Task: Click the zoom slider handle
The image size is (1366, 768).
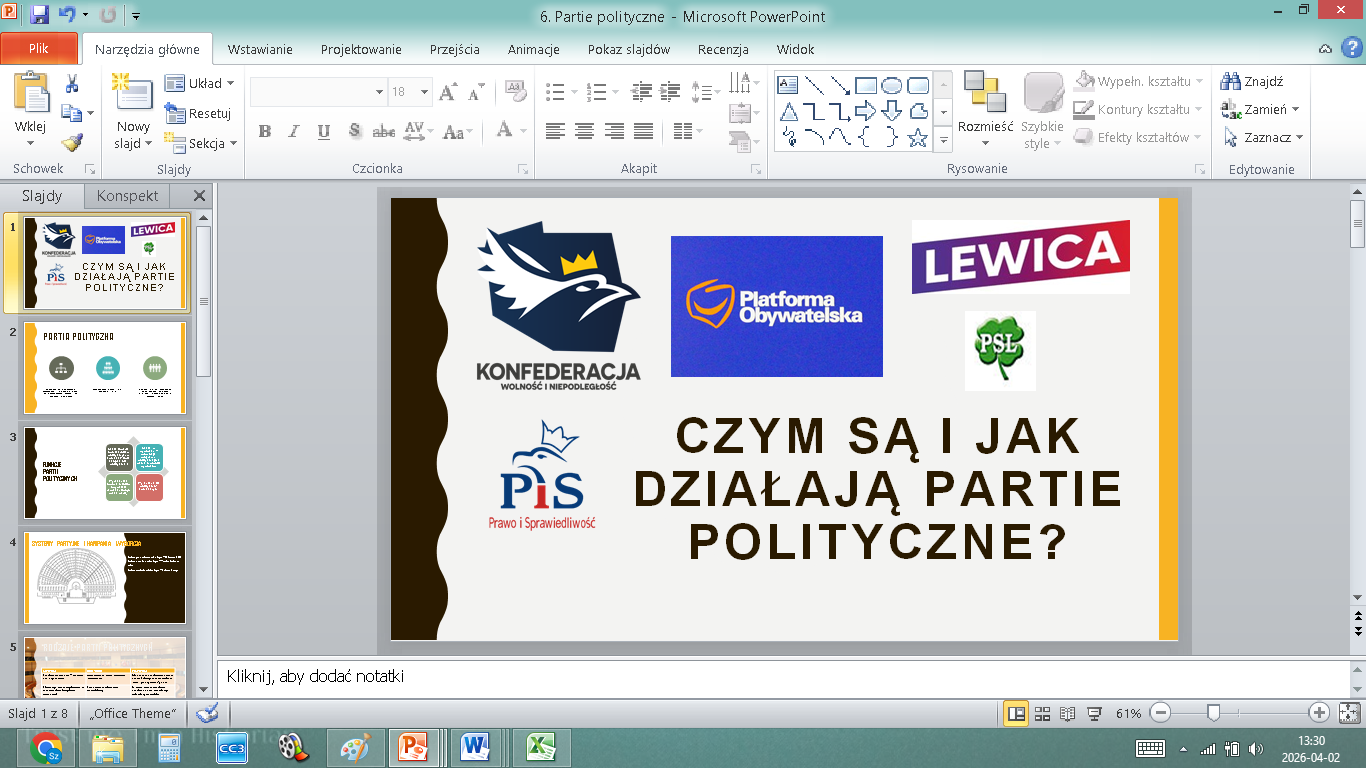Action: [1213, 713]
